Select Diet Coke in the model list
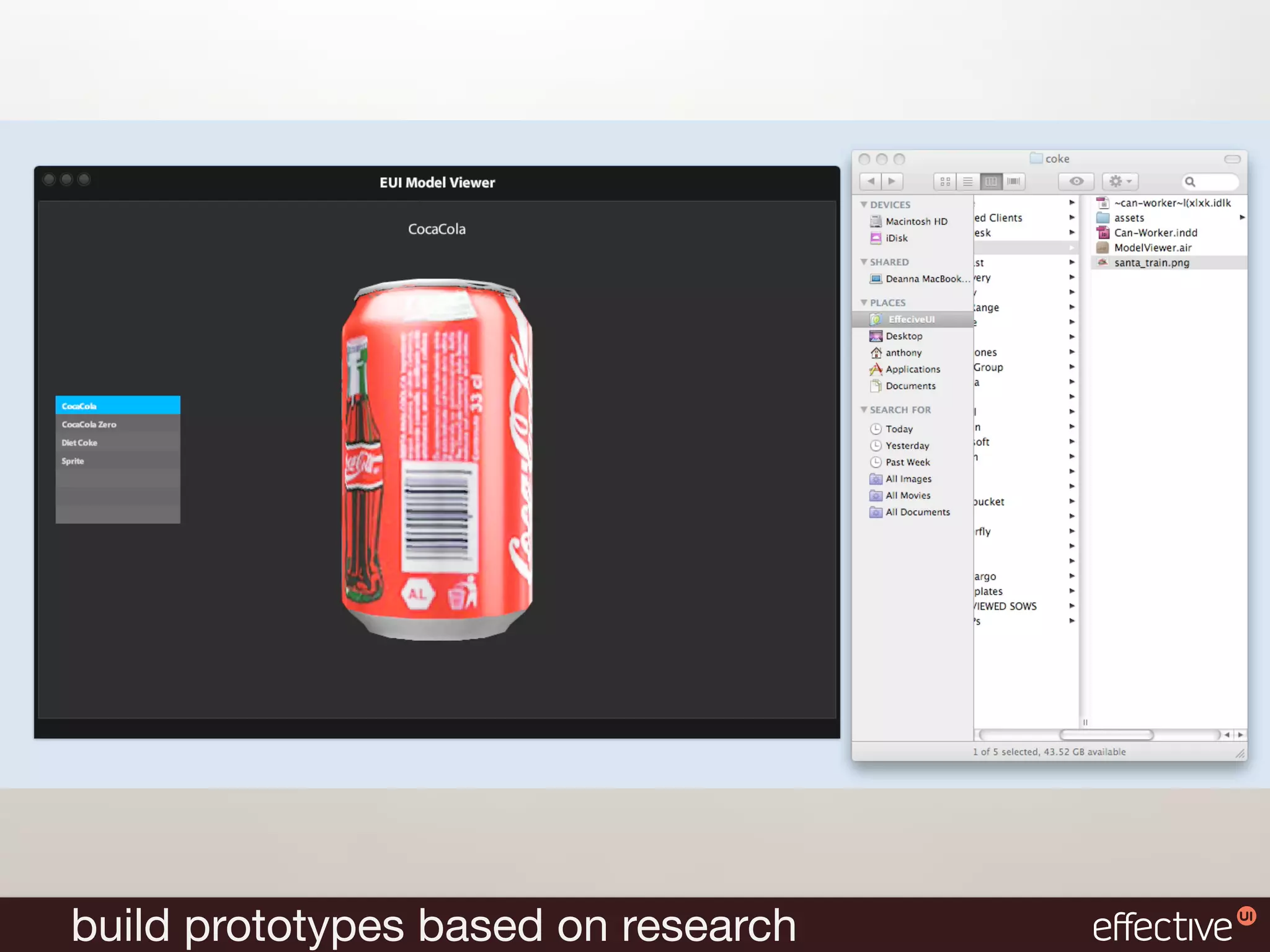The width and height of the screenshot is (1270, 952). [x=118, y=443]
